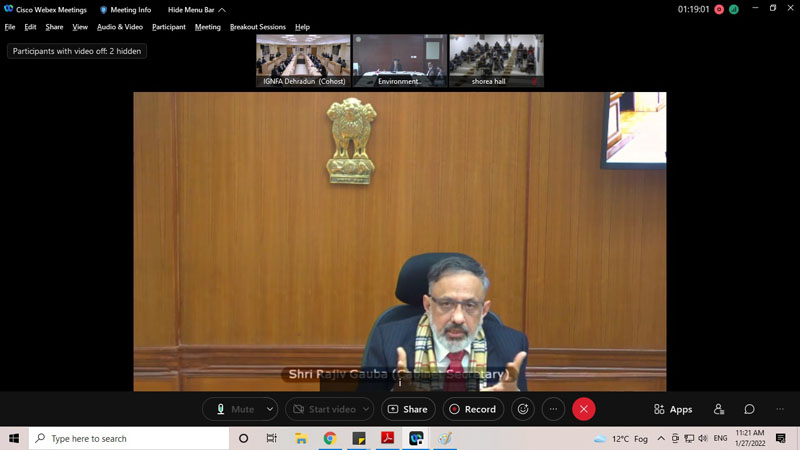The height and width of the screenshot is (450, 800).
Task: Share screen content with Share button
Action: click(408, 409)
